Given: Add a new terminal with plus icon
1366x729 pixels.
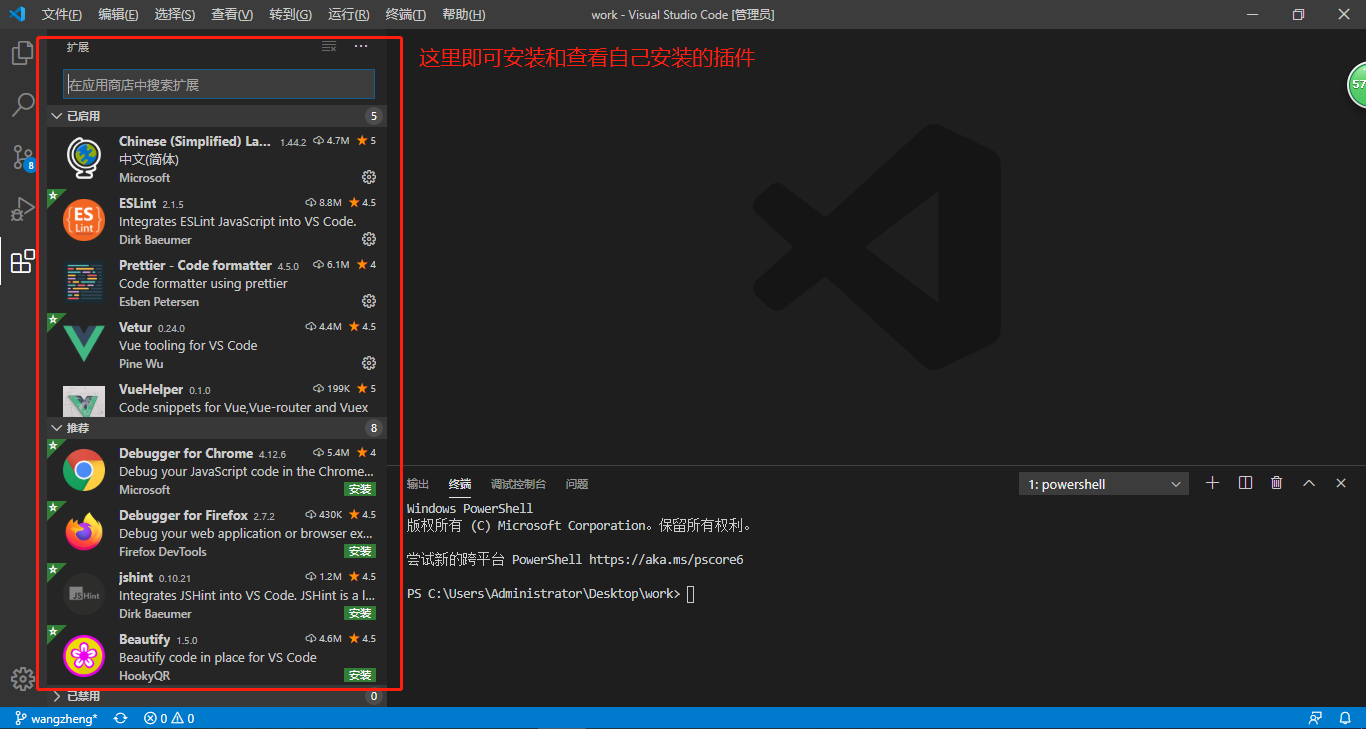Looking at the screenshot, I should pos(1212,483).
